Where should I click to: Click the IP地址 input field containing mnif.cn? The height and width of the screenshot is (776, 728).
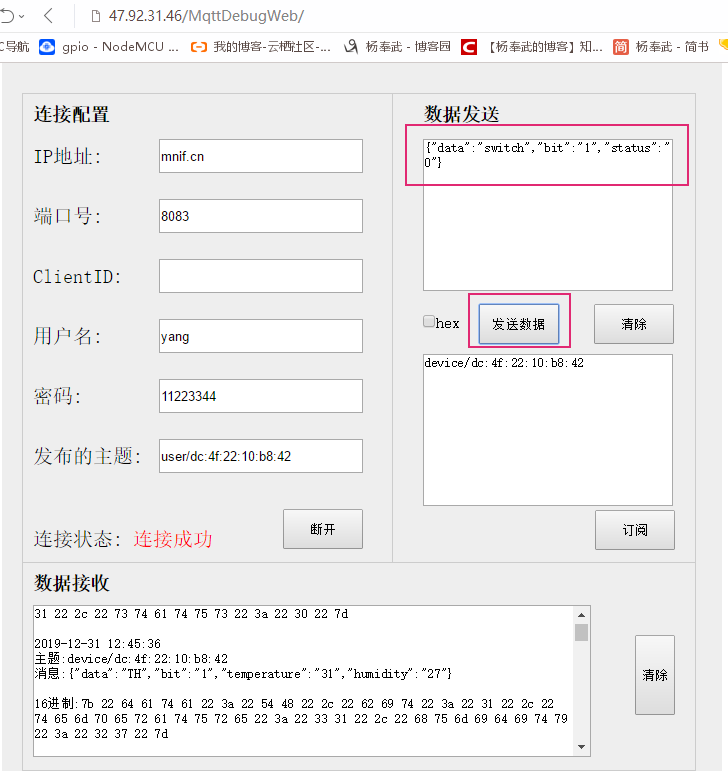coord(261,156)
